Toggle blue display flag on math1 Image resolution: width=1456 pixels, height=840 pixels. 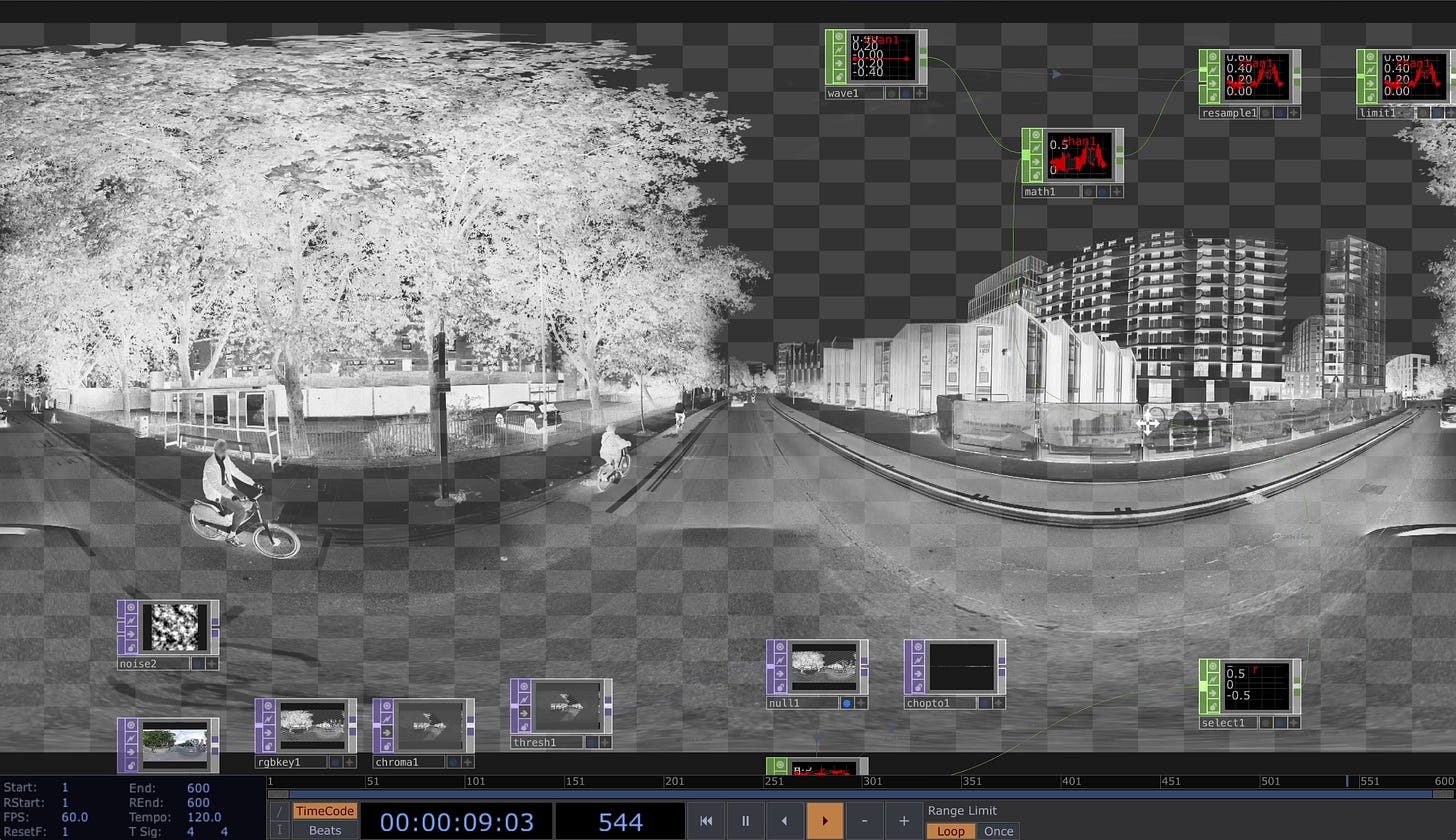pos(1102,191)
